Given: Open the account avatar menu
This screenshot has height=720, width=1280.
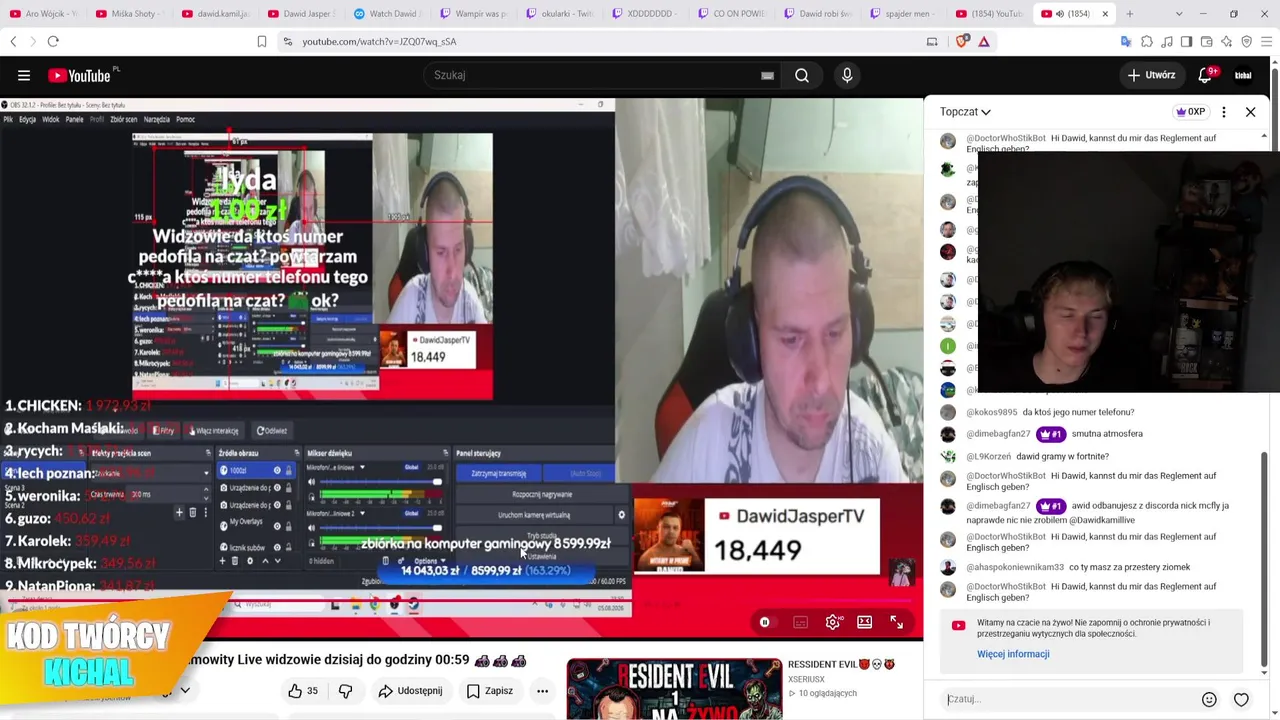Looking at the screenshot, I should (x=1243, y=75).
